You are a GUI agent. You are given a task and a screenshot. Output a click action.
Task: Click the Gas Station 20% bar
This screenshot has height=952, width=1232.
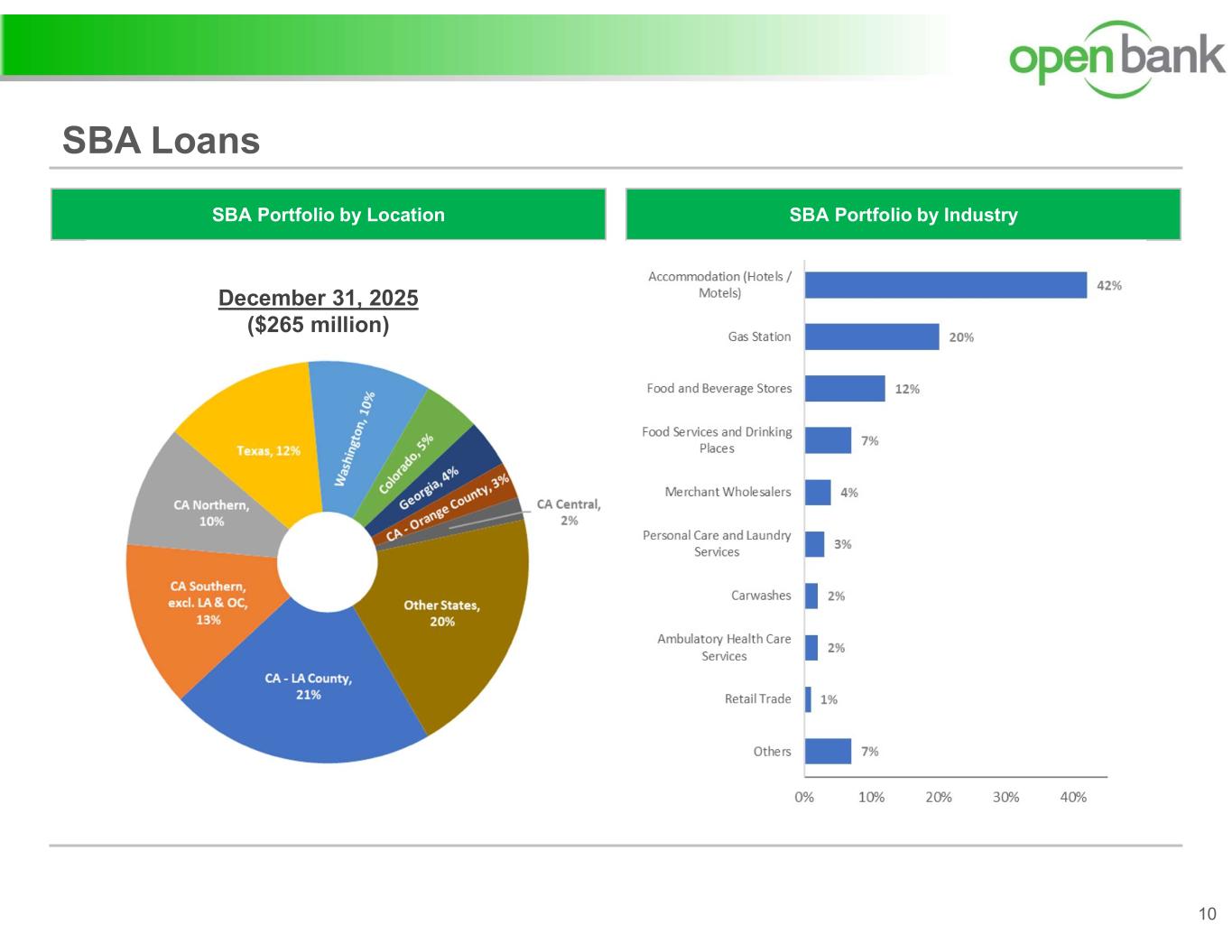click(x=871, y=337)
